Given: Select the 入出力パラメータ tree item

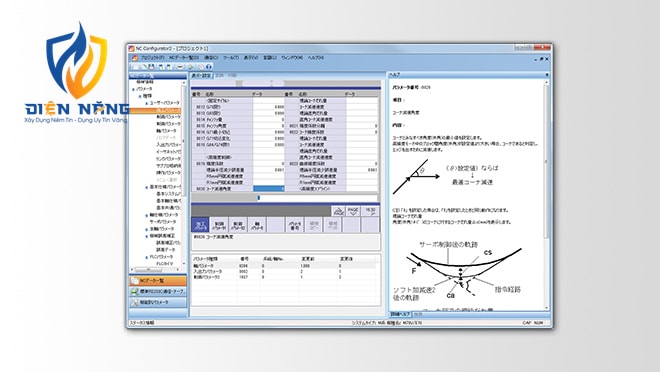Looking at the screenshot, I should [x=168, y=145].
